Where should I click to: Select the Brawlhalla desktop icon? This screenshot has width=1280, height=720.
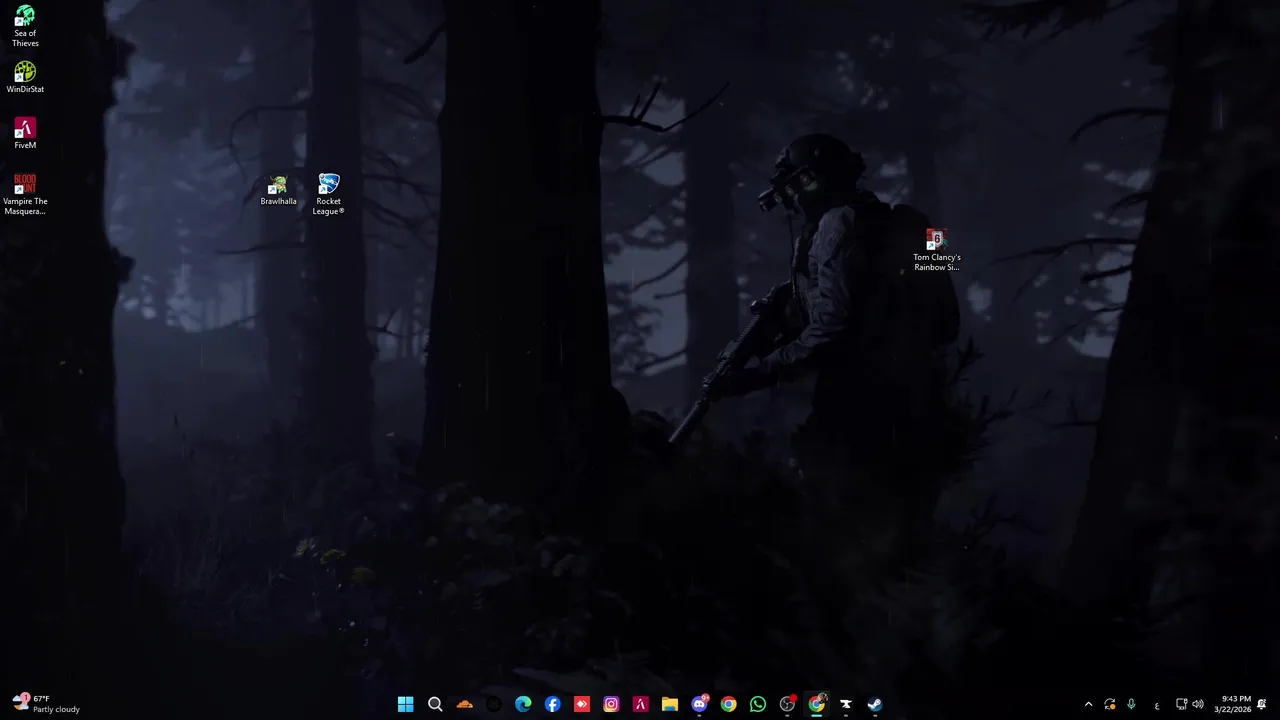point(278,190)
